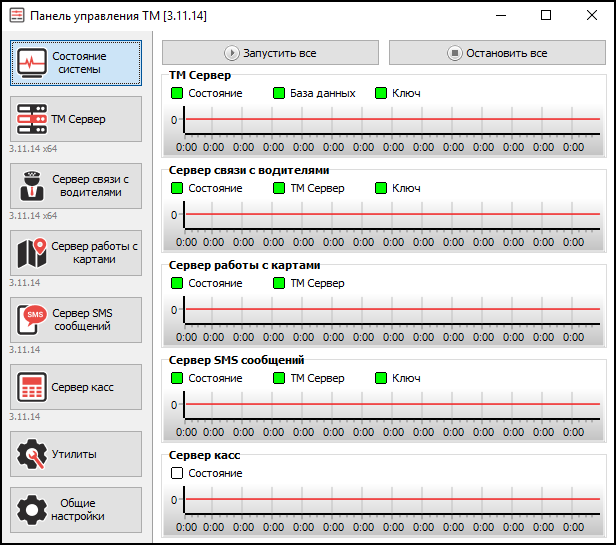Open Утилиты gear-and-wrench icon
616x545 pixels.
[x=33, y=454]
